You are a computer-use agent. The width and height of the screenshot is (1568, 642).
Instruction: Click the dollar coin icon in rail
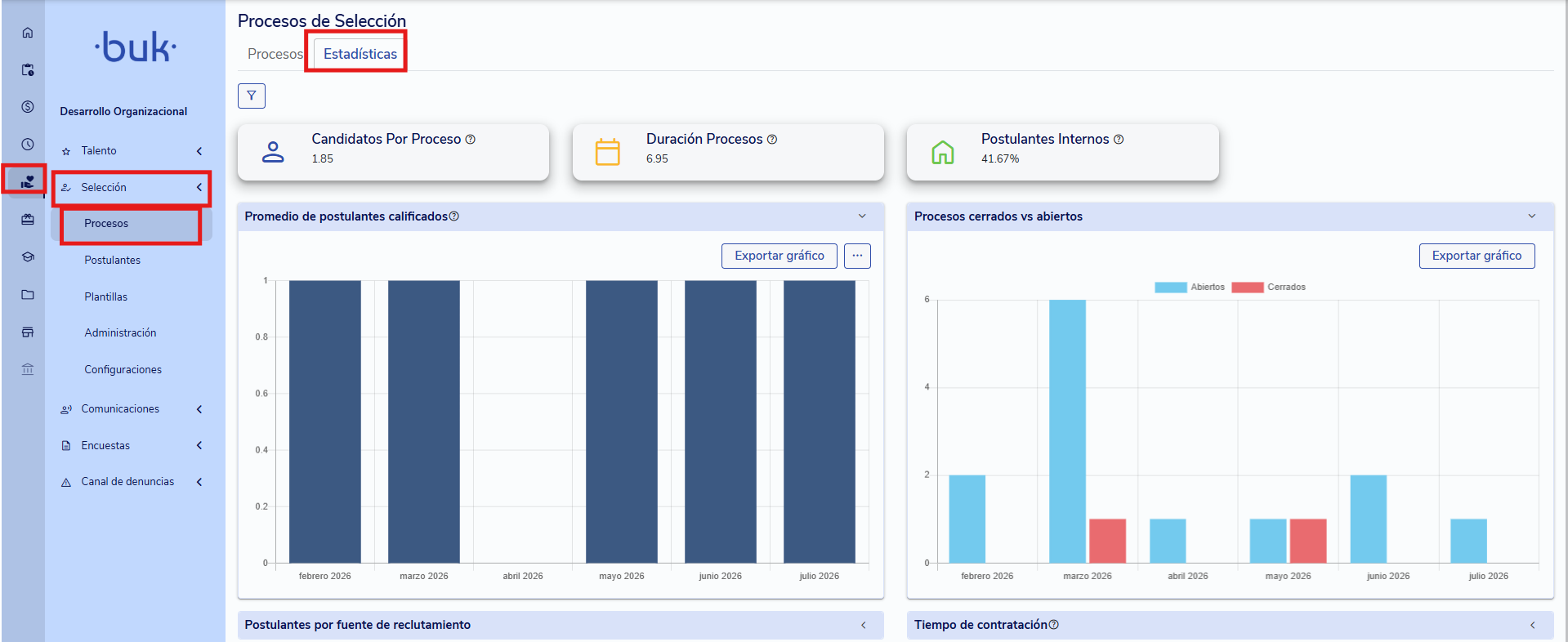coord(28,107)
